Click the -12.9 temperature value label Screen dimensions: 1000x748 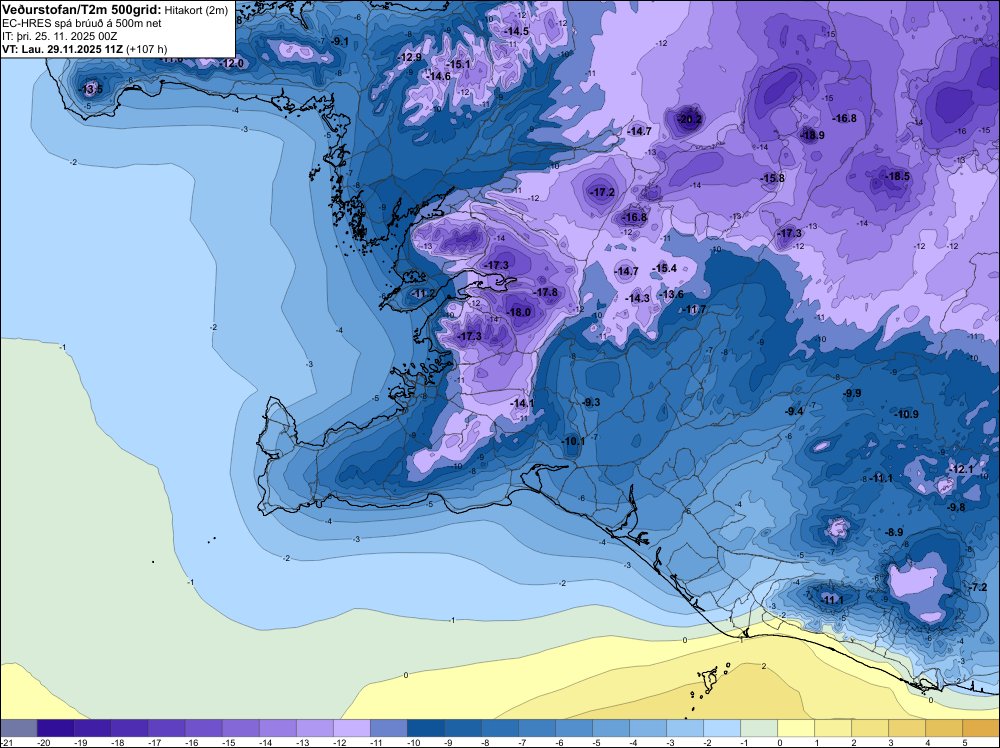click(410, 57)
